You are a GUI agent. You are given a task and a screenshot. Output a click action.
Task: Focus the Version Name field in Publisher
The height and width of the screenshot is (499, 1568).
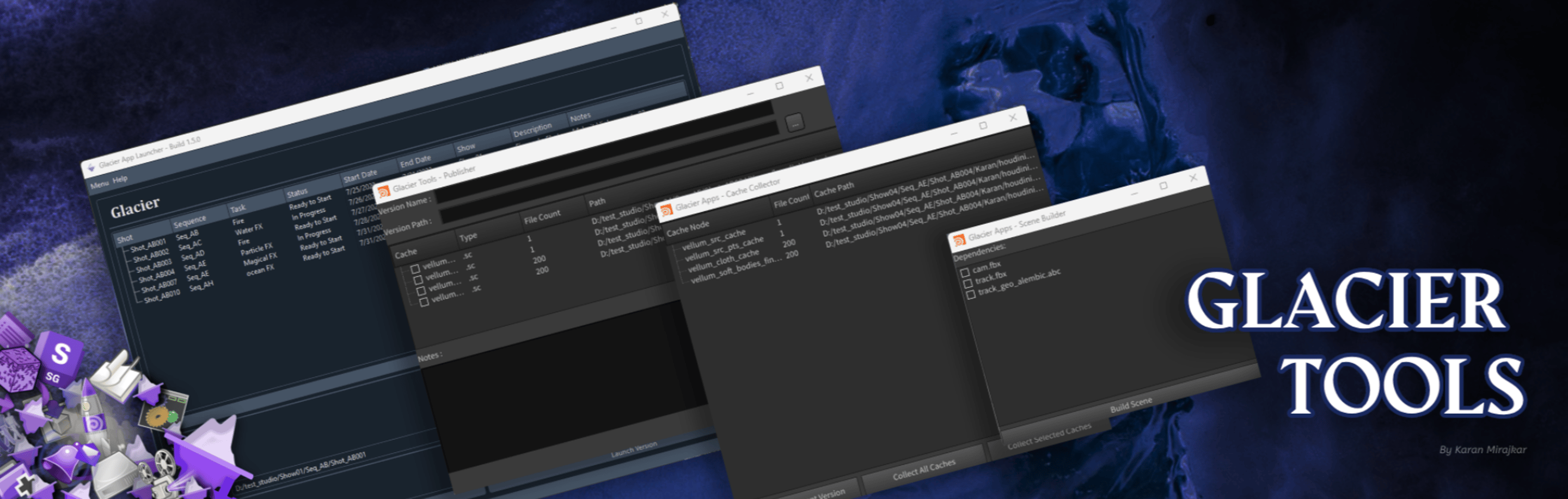605,153
